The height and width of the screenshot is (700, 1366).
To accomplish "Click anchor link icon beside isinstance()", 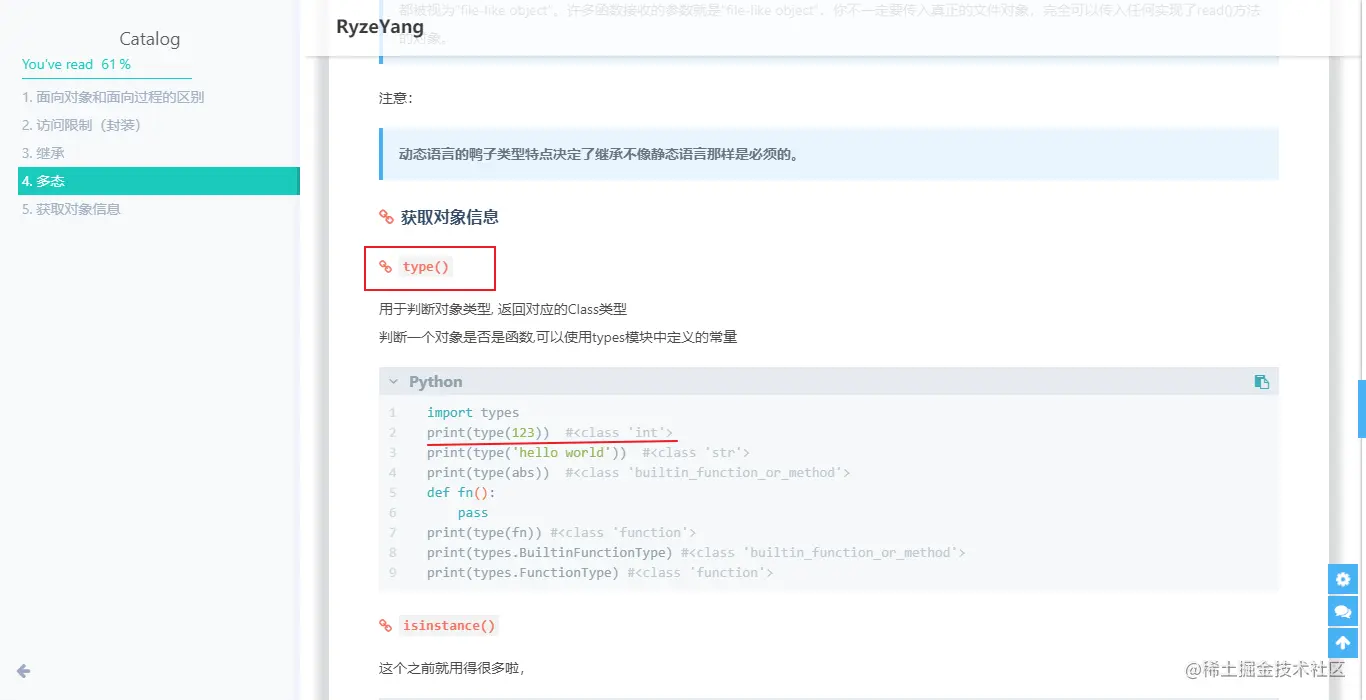I will tap(386, 626).
